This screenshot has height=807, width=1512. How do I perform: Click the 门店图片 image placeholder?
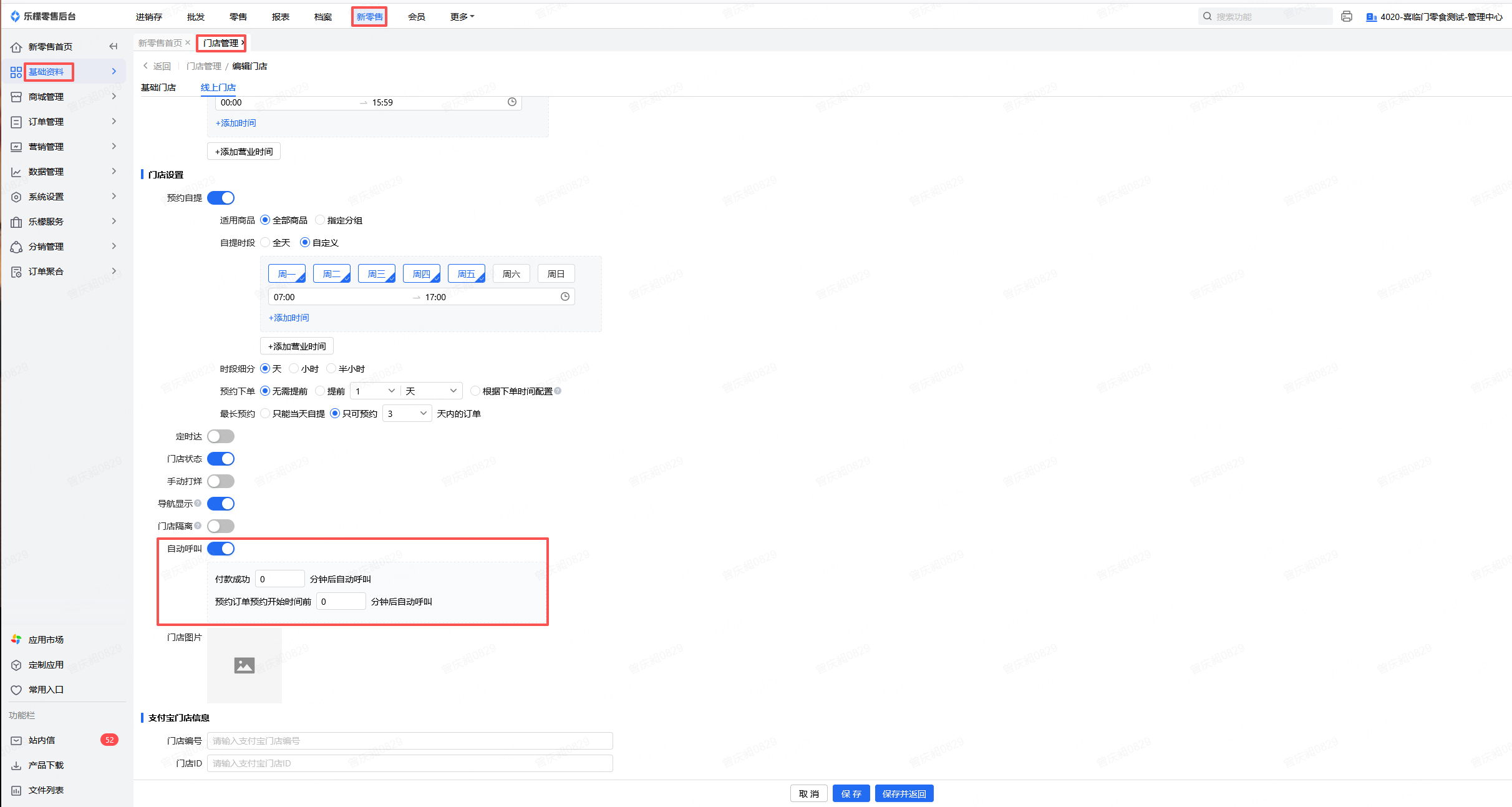click(x=244, y=665)
